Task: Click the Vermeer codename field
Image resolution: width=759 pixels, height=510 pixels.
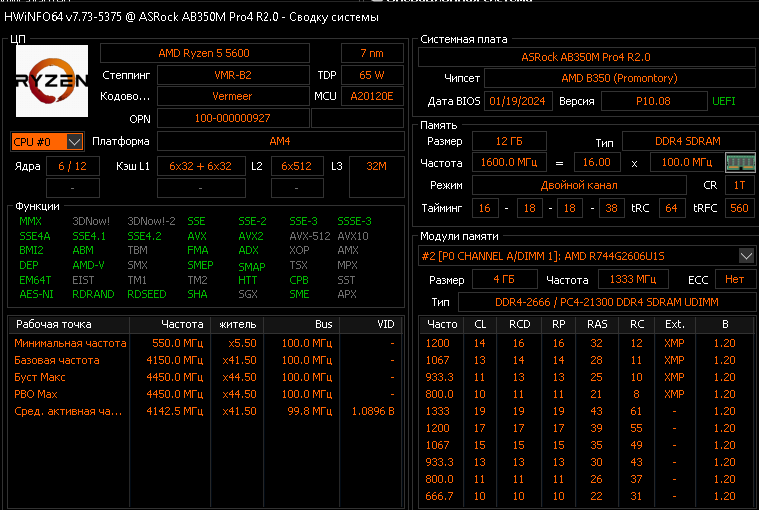Action: (x=233, y=96)
